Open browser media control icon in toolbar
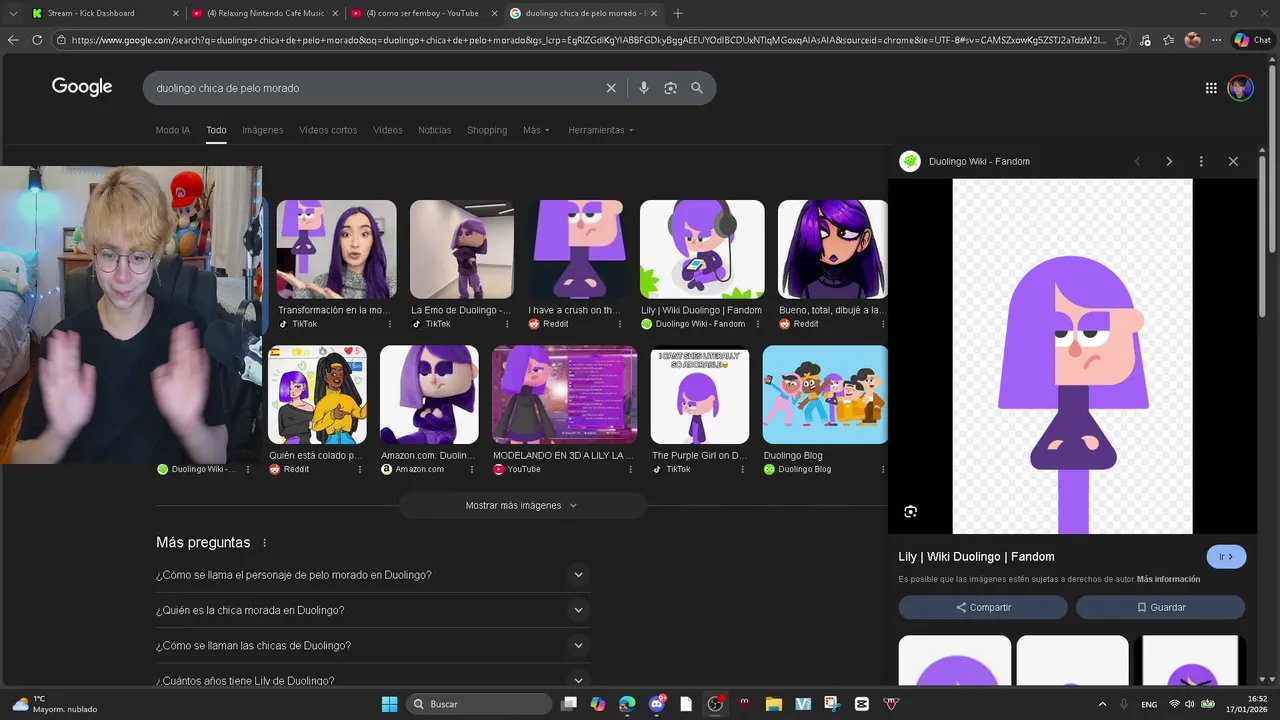1280x720 pixels. coord(1145,40)
